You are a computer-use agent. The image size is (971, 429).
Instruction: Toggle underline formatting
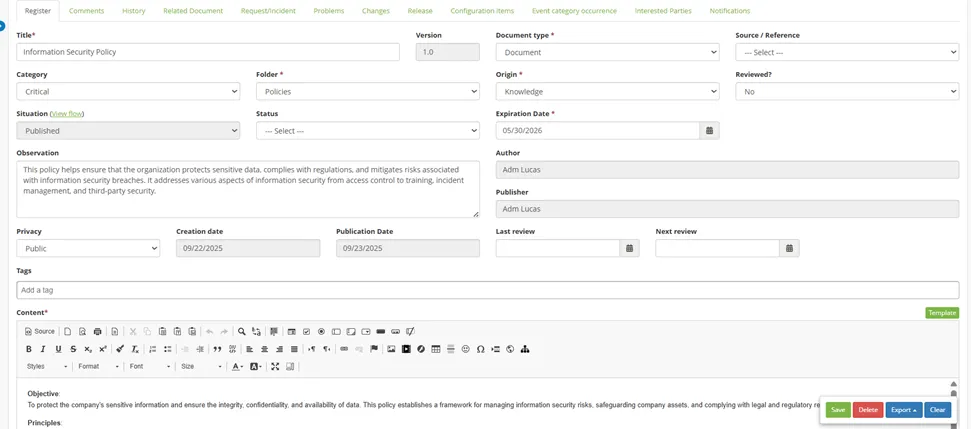[x=58, y=349]
